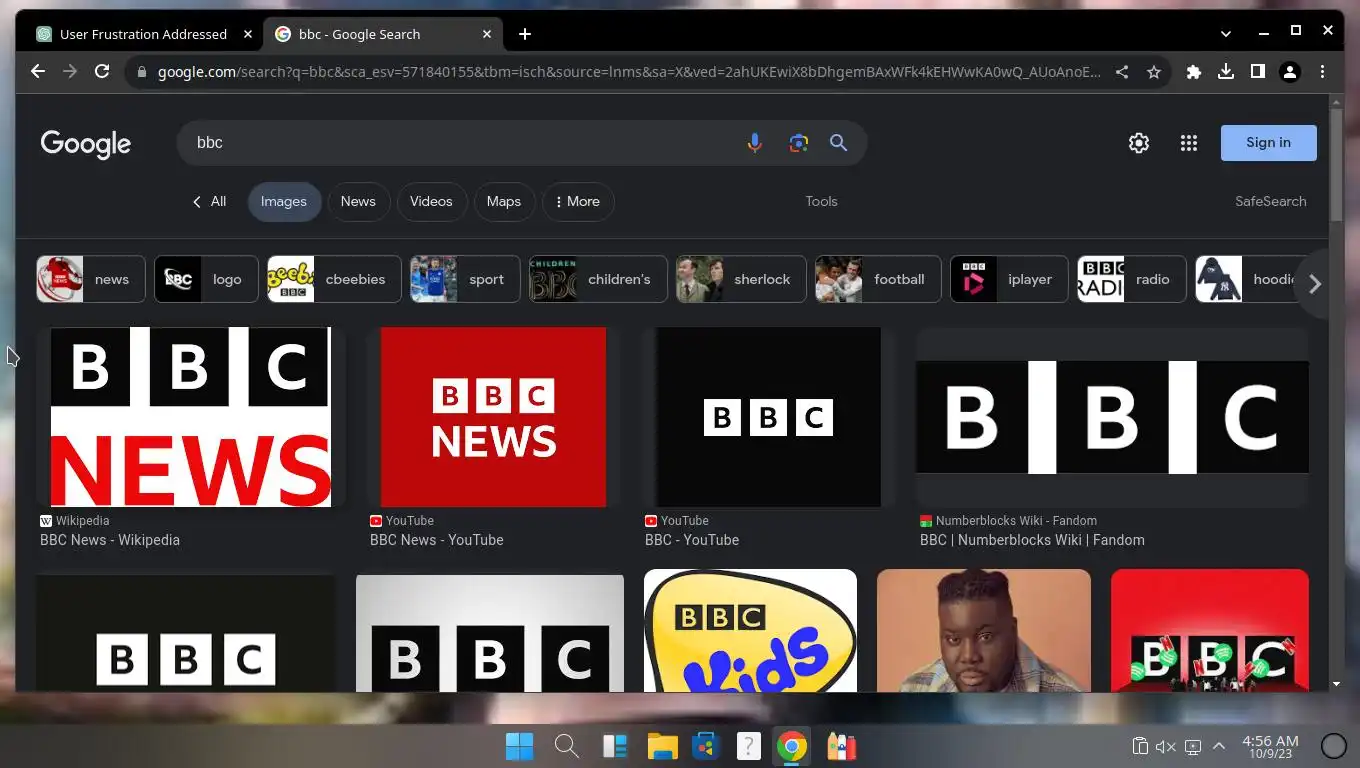The height and width of the screenshot is (768, 1360).
Task: Filter images by the news chip
Action: pyautogui.click(x=91, y=279)
